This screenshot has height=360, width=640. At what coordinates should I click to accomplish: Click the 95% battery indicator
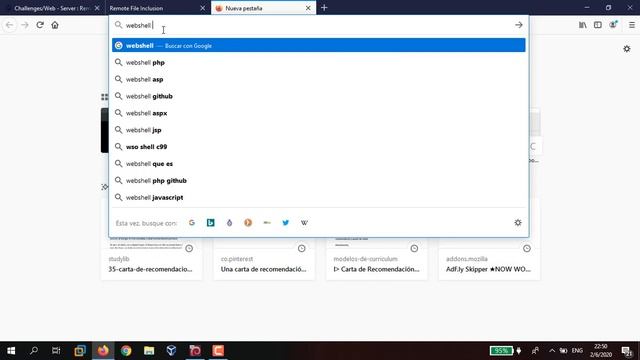click(x=502, y=351)
